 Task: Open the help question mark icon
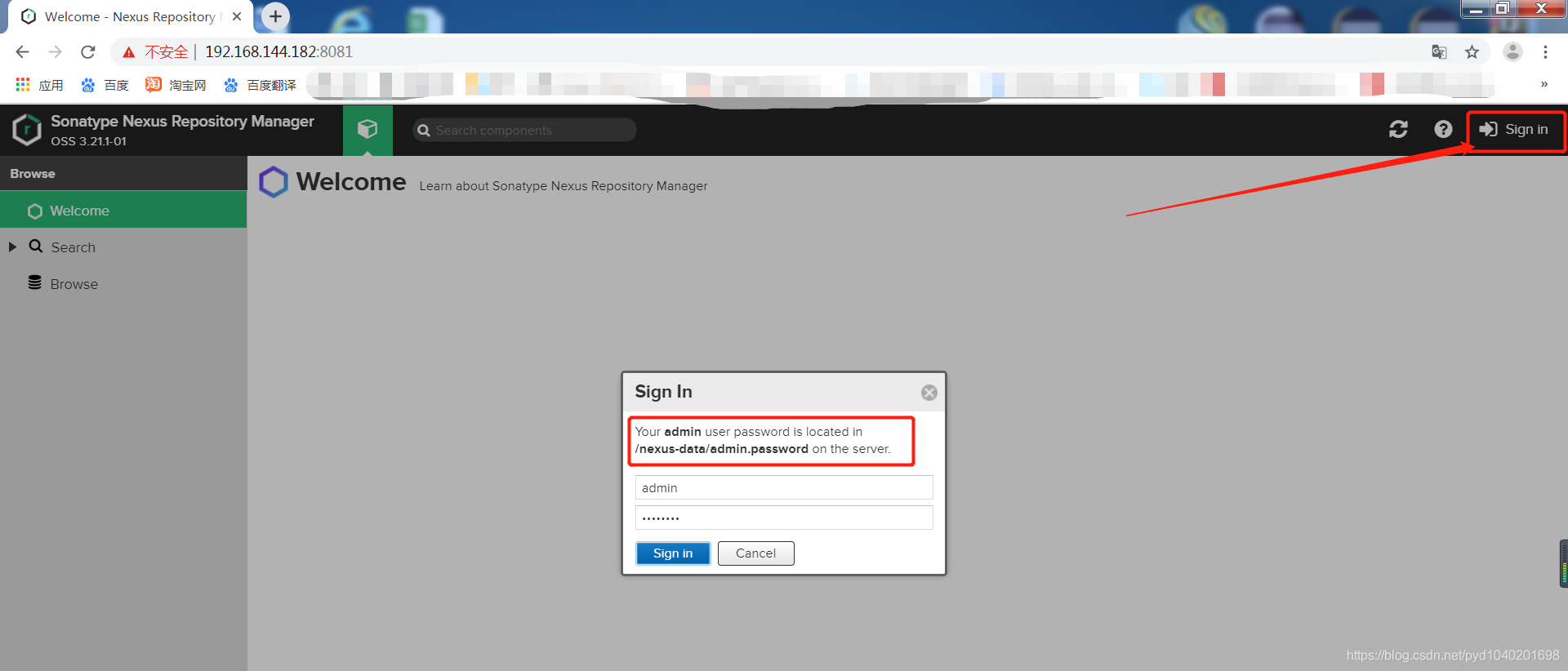1443,129
